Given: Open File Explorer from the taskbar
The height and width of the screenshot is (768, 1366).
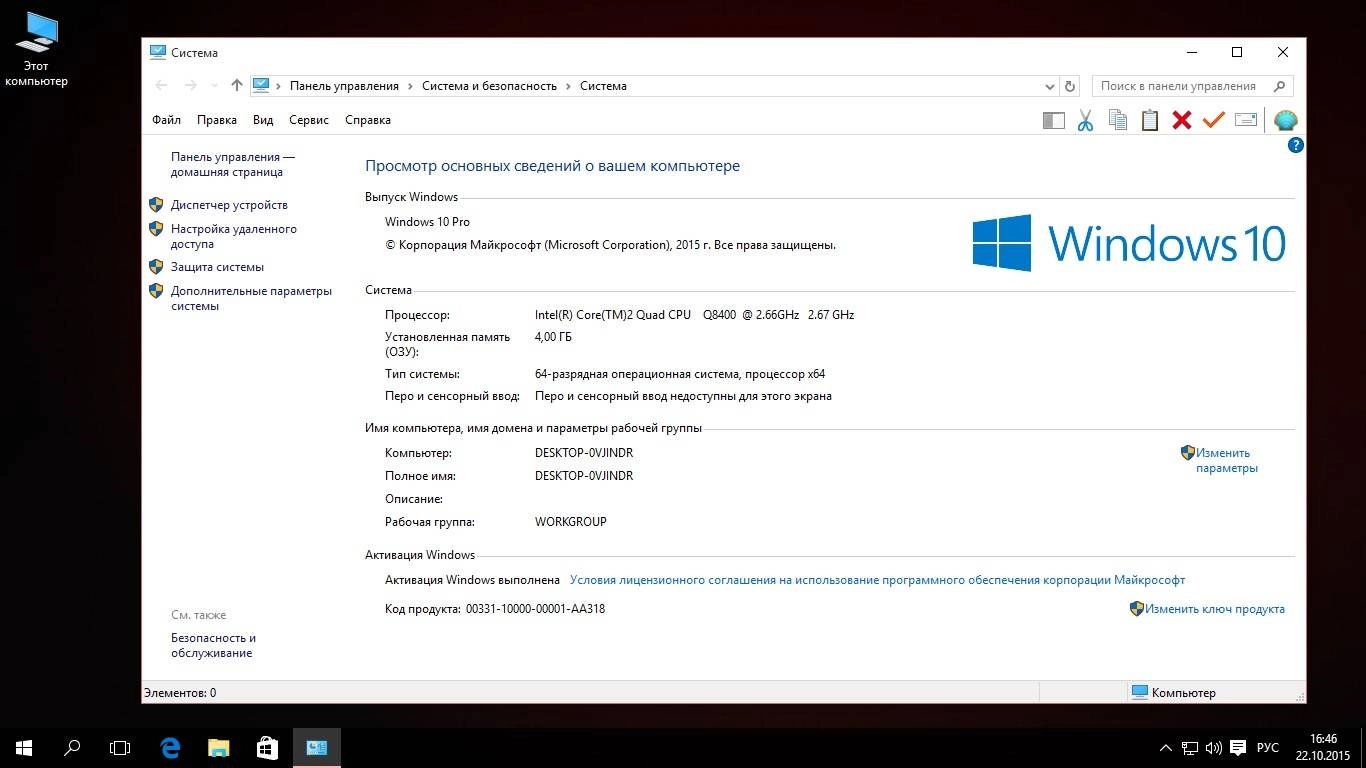Looking at the screenshot, I should (x=218, y=747).
